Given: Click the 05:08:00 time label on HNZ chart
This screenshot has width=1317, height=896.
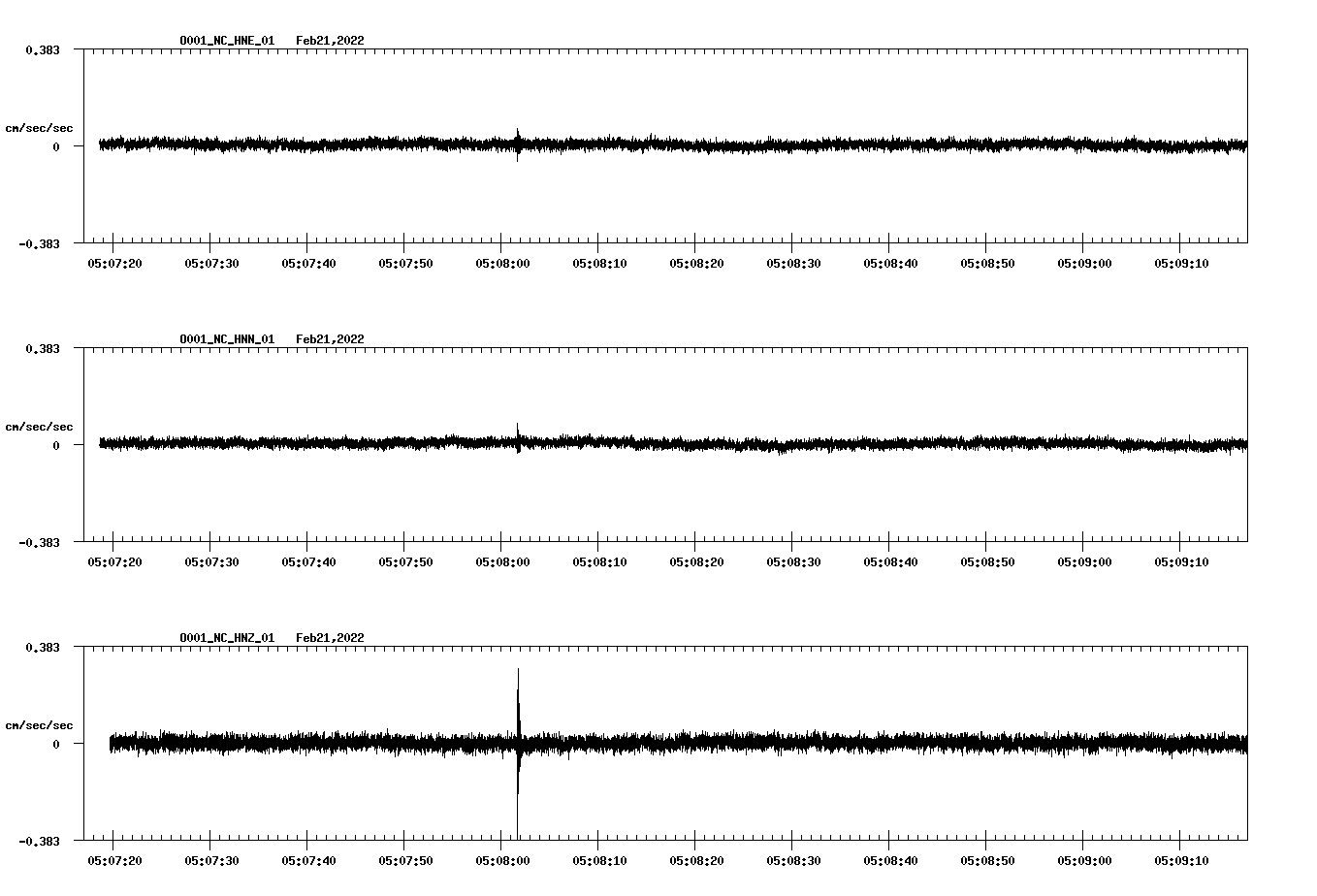Looking at the screenshot, I should pos(502,860).
